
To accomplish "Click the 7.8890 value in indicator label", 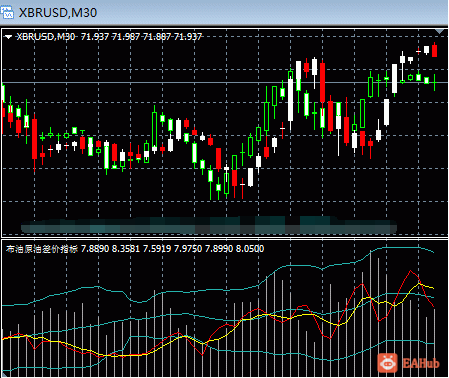I will pyautogui.click(x=95, y=249).
